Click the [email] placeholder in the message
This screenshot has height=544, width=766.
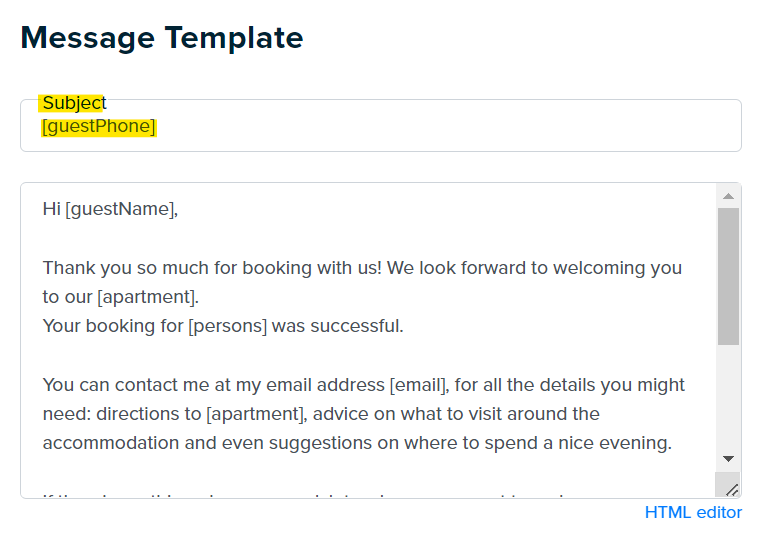(x=418, y=385)
